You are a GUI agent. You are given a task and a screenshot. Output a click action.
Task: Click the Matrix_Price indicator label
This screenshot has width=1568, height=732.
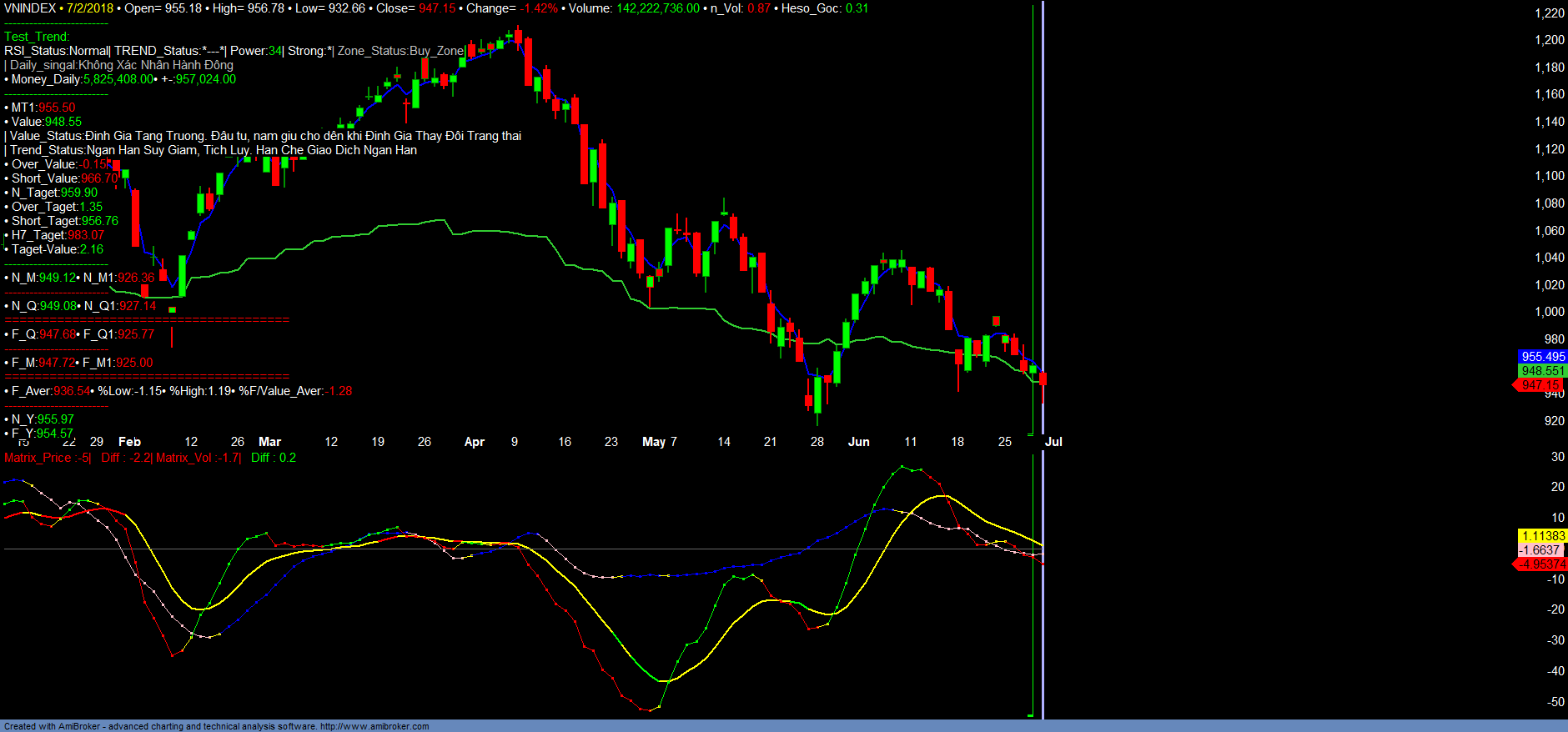click(x=47, y=458)
